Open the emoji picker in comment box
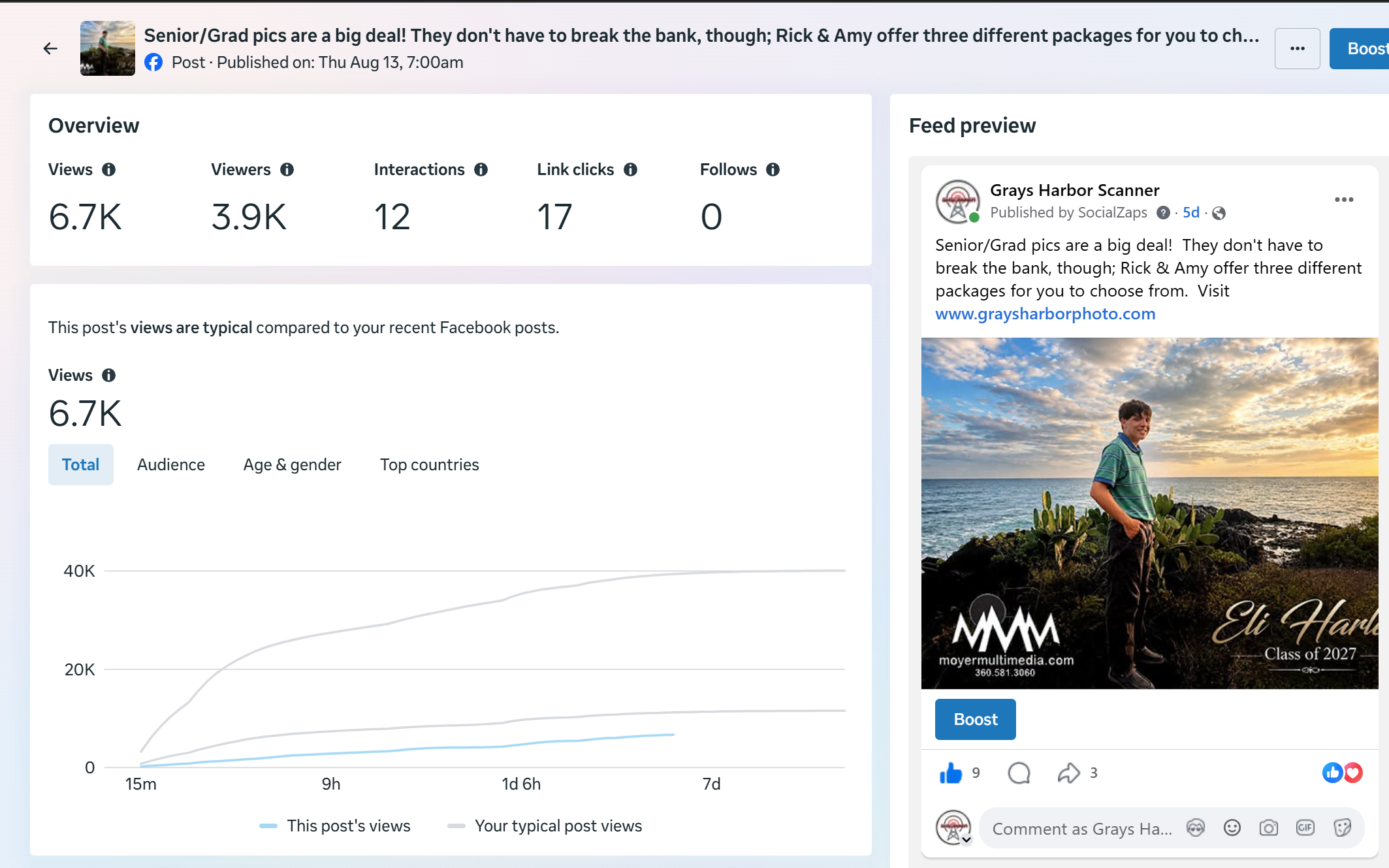 [x=1232, y=828]
